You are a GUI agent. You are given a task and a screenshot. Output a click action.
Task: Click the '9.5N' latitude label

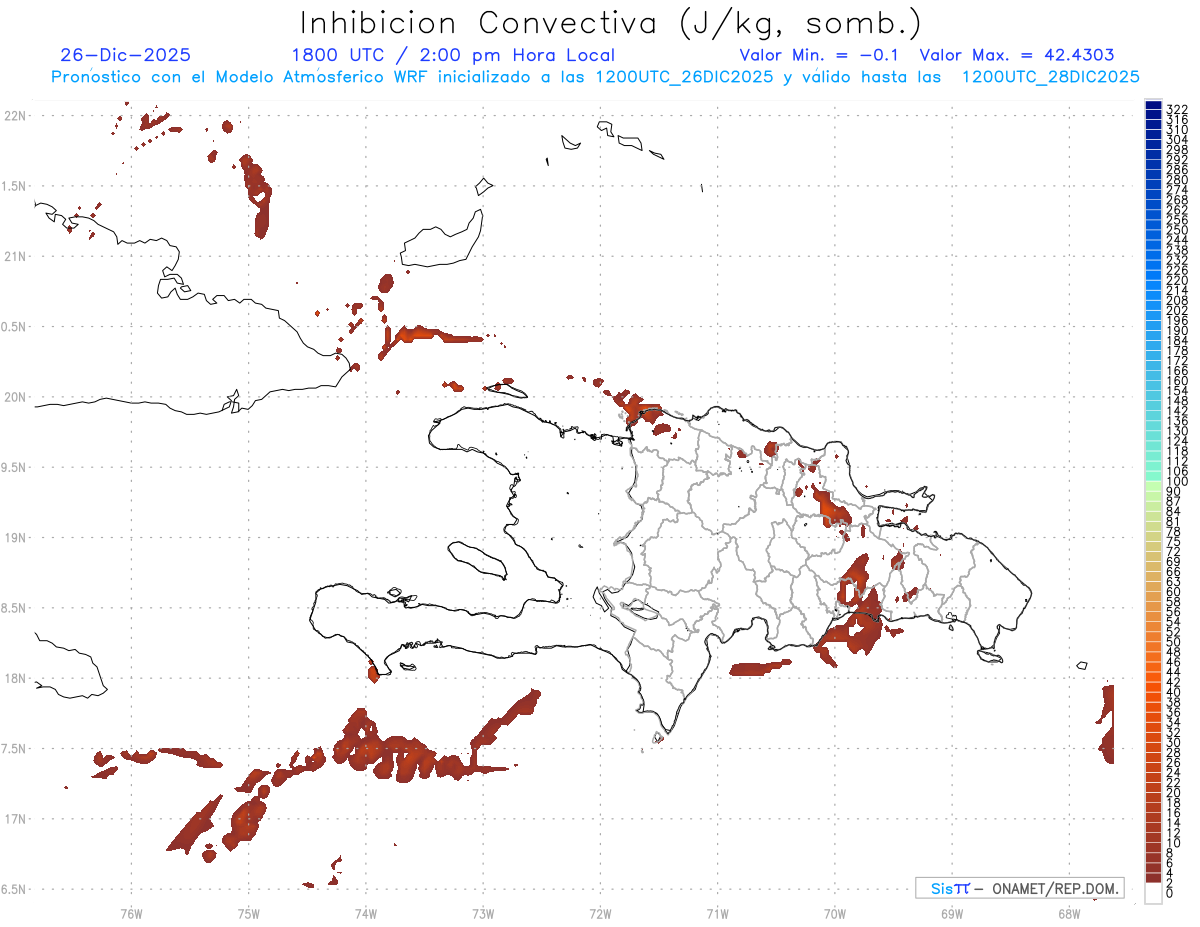tap(15, 468)
